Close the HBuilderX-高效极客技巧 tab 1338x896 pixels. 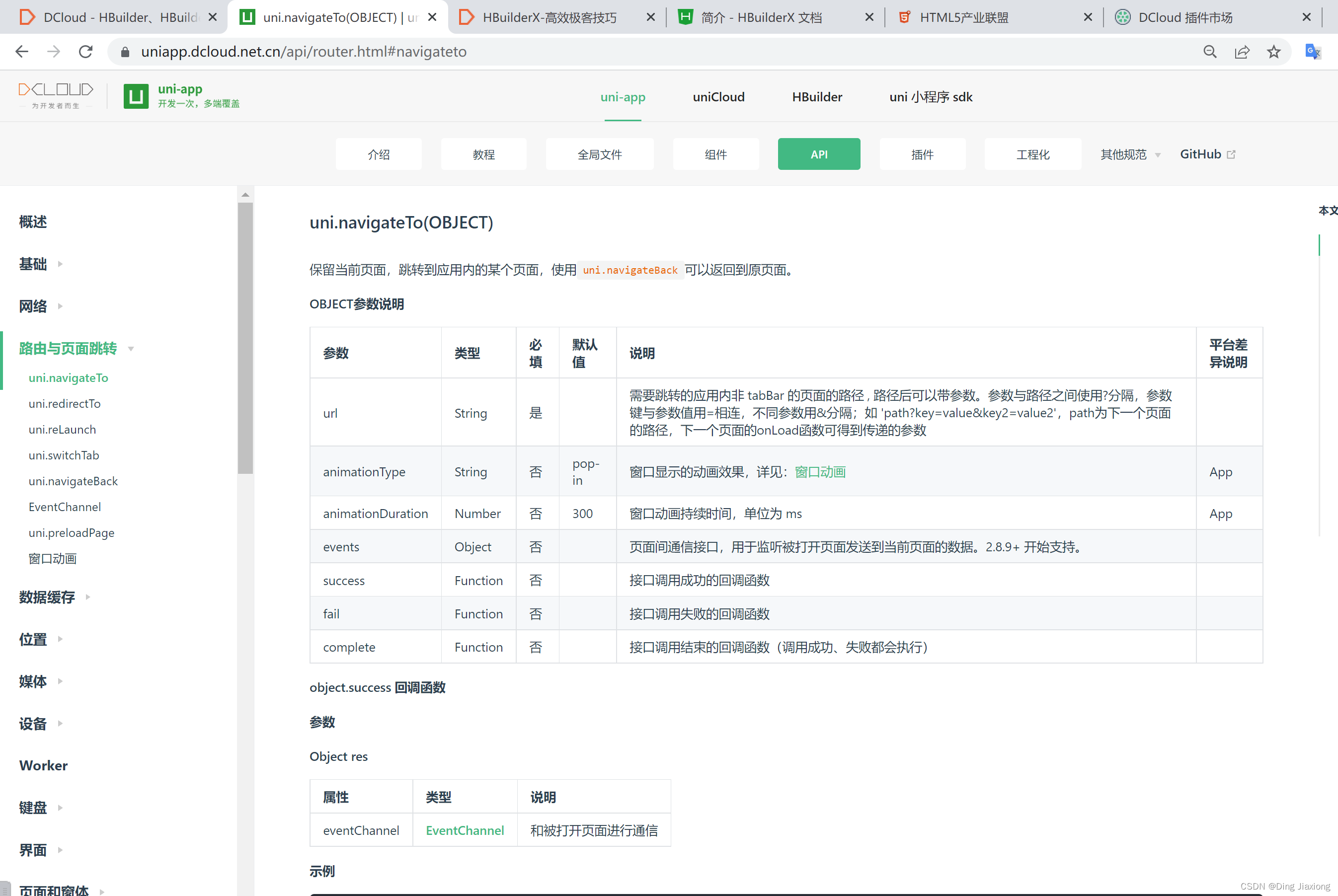[650, 17]
